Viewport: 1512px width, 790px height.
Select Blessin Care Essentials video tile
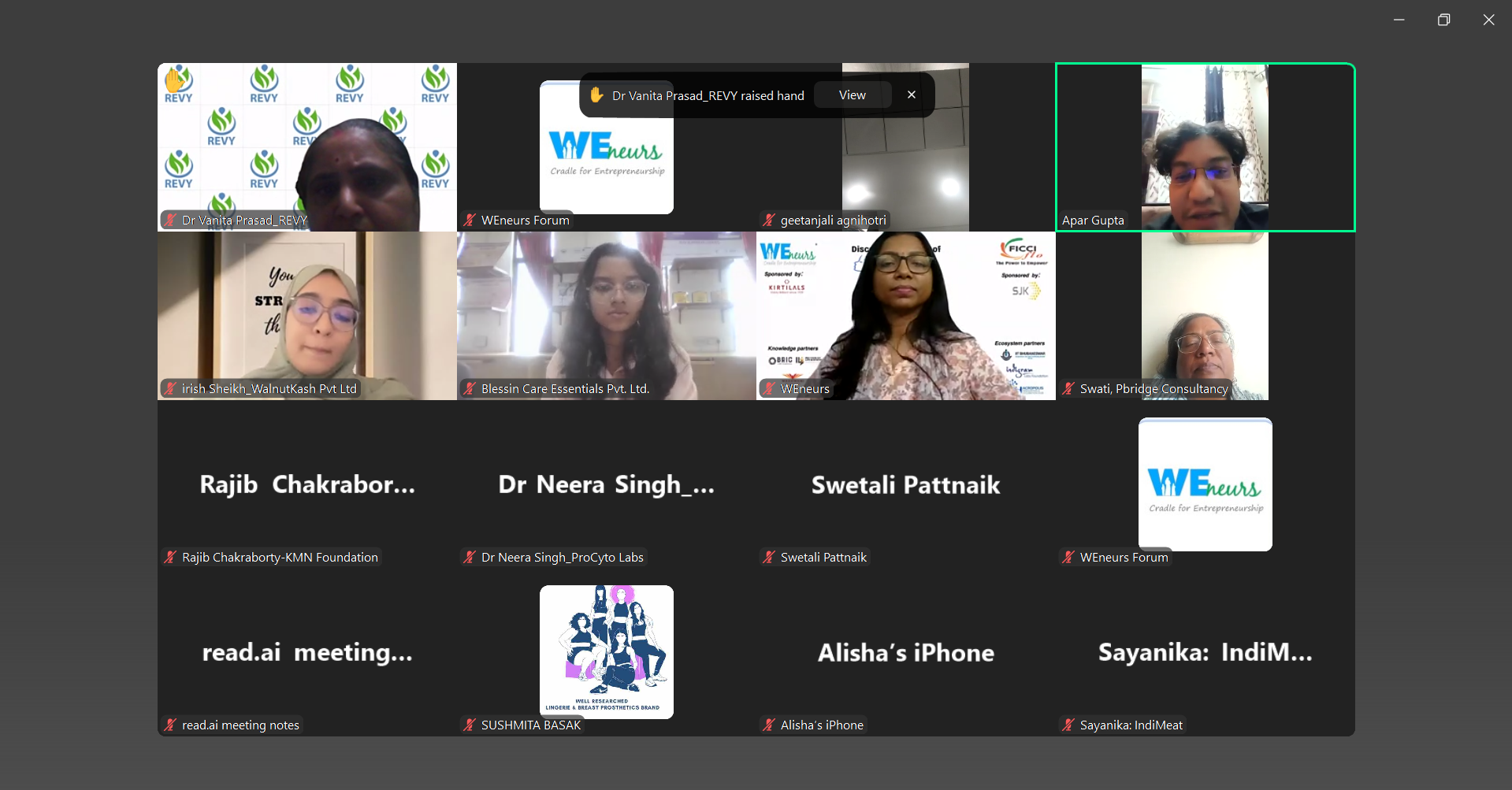[x=606, y=315]
